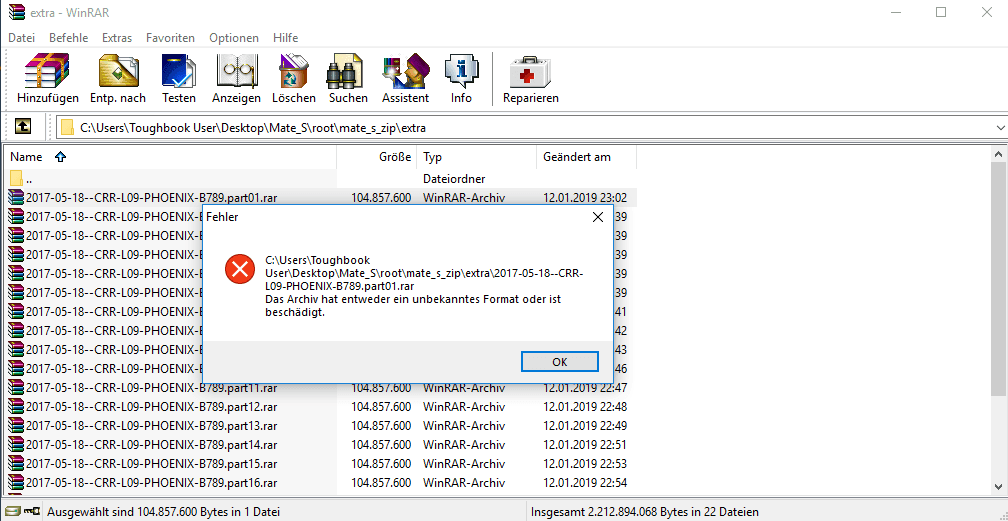Open the Assistent wizard icon
1008x521 pixels.
pos(405,72)
